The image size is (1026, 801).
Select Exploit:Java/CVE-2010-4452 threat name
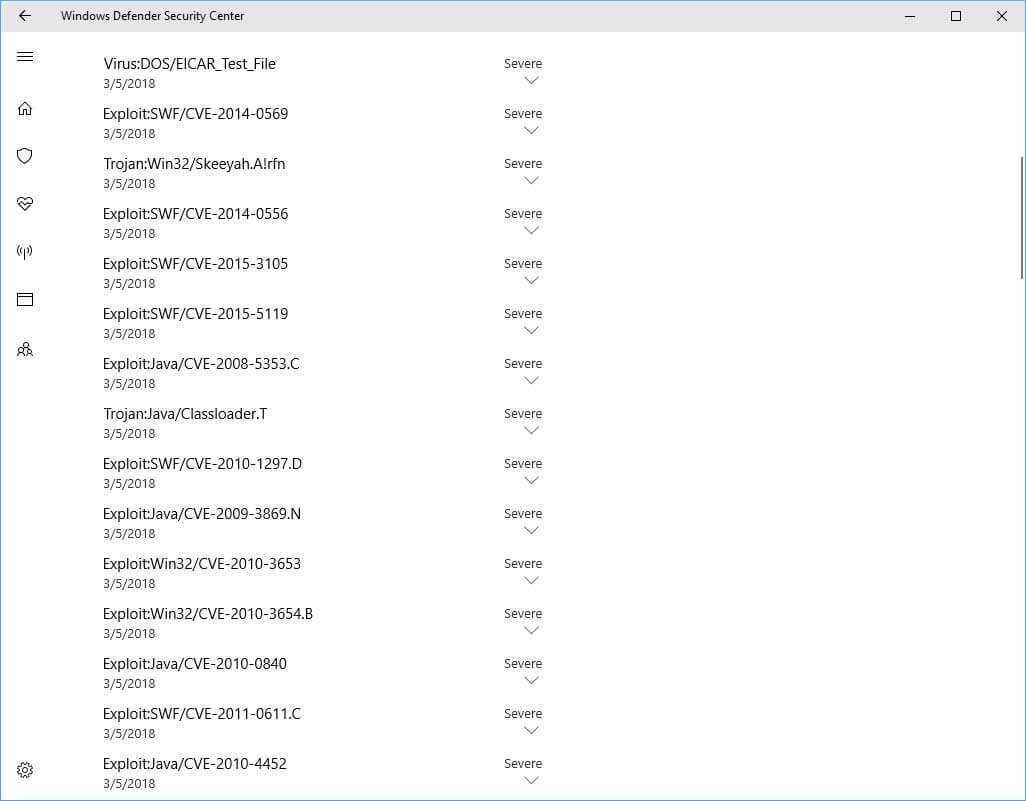195,764
